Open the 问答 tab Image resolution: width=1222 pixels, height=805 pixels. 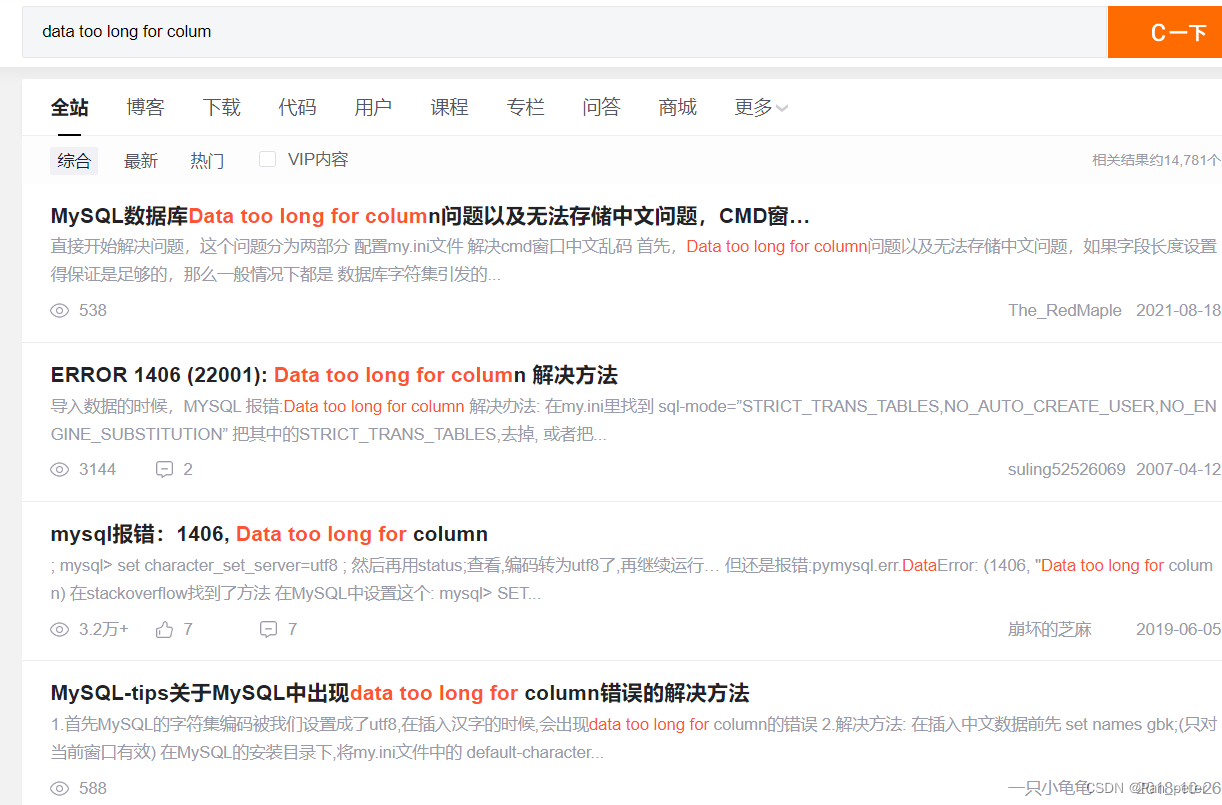[601, 108]
